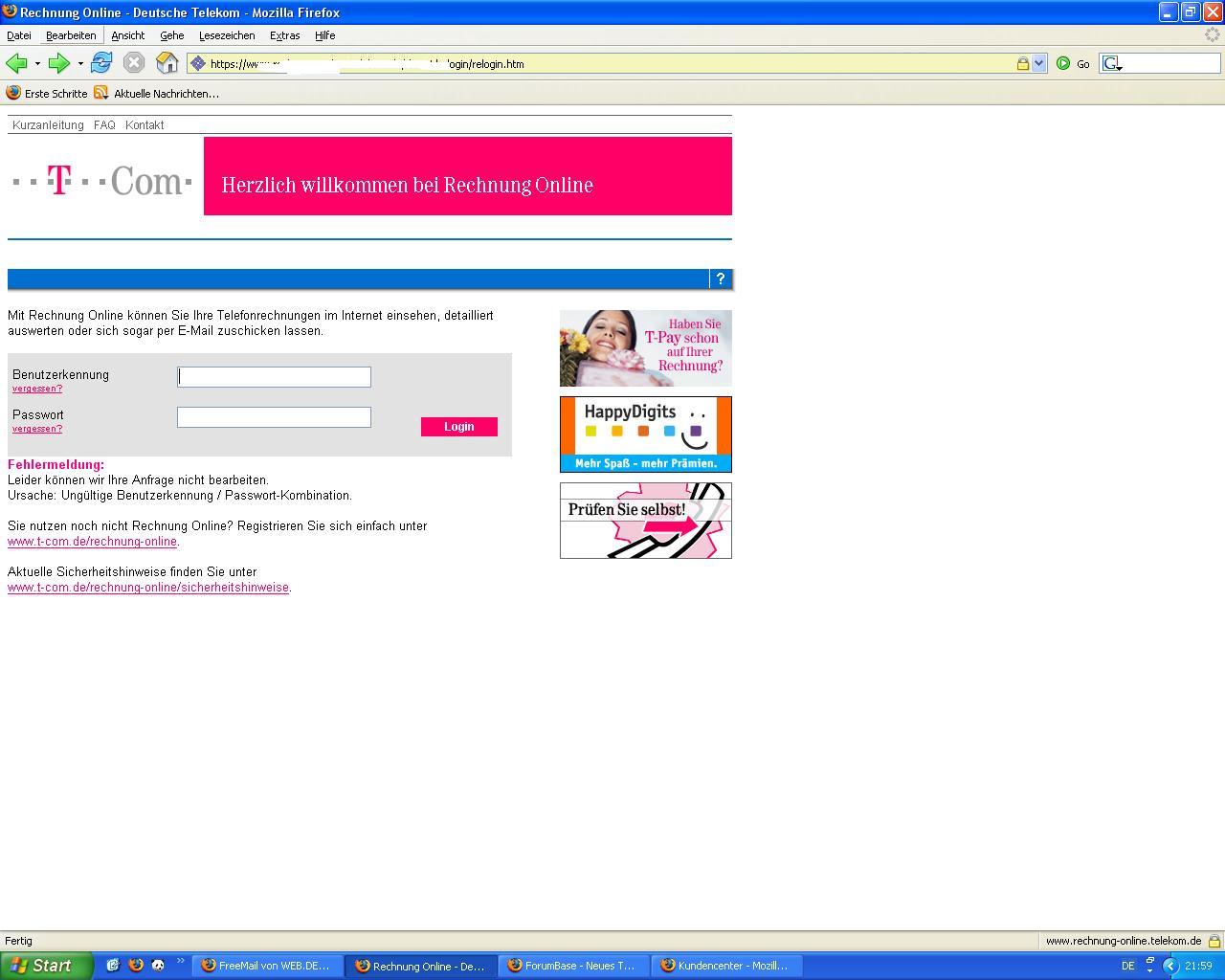Open the back button history dropdown arrow
The width and height of the screenshot is (1225, 980).
coord(37,64)
